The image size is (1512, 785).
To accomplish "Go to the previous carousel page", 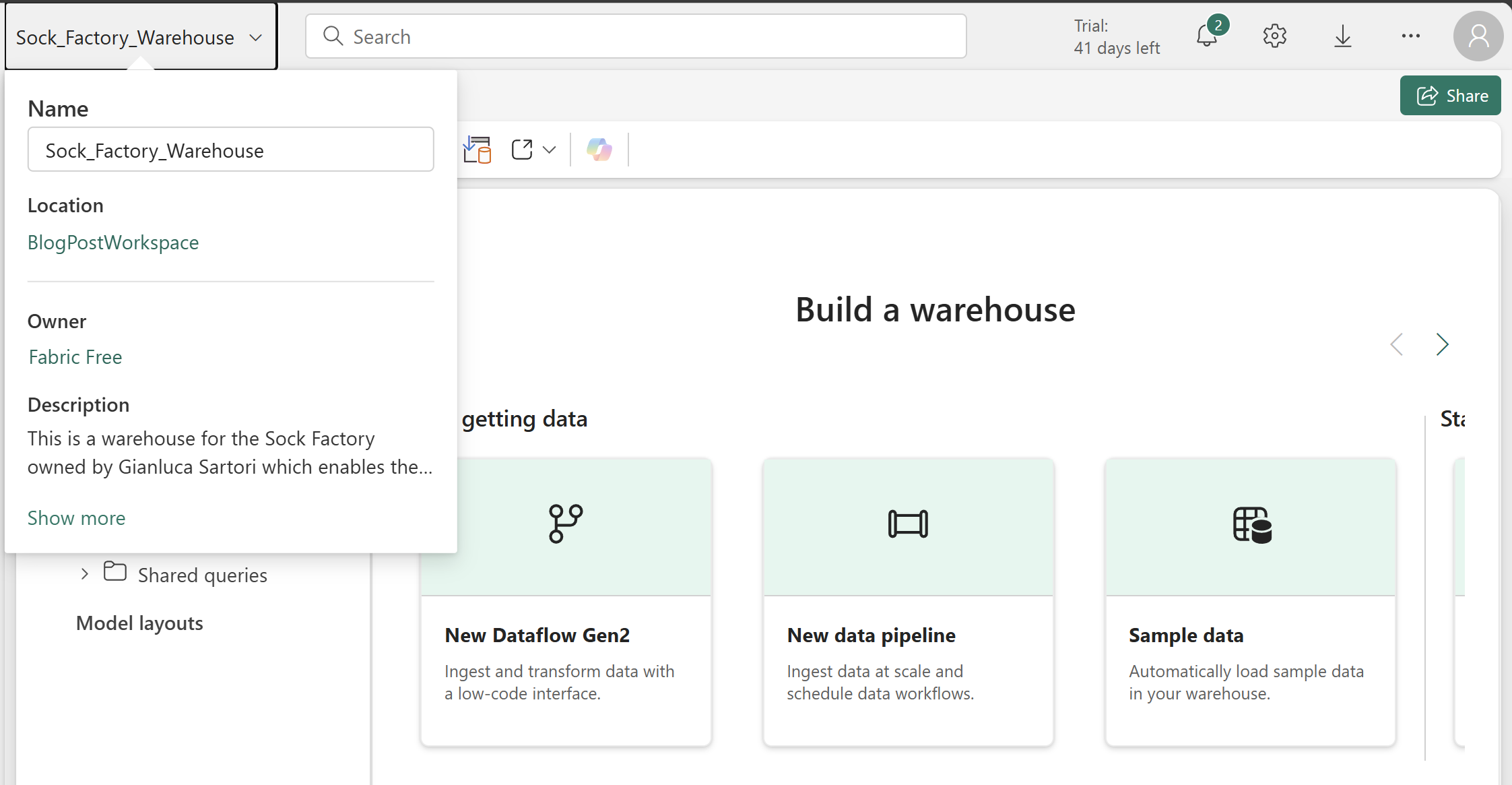I will [x=1397, y=344].
